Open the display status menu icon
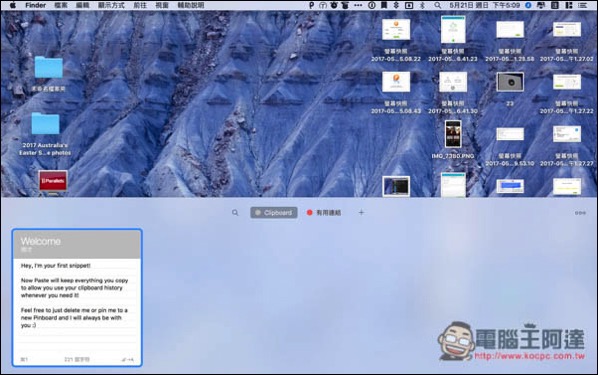The height and width of the screenshot is (375, 598). [x=541, y=5]
